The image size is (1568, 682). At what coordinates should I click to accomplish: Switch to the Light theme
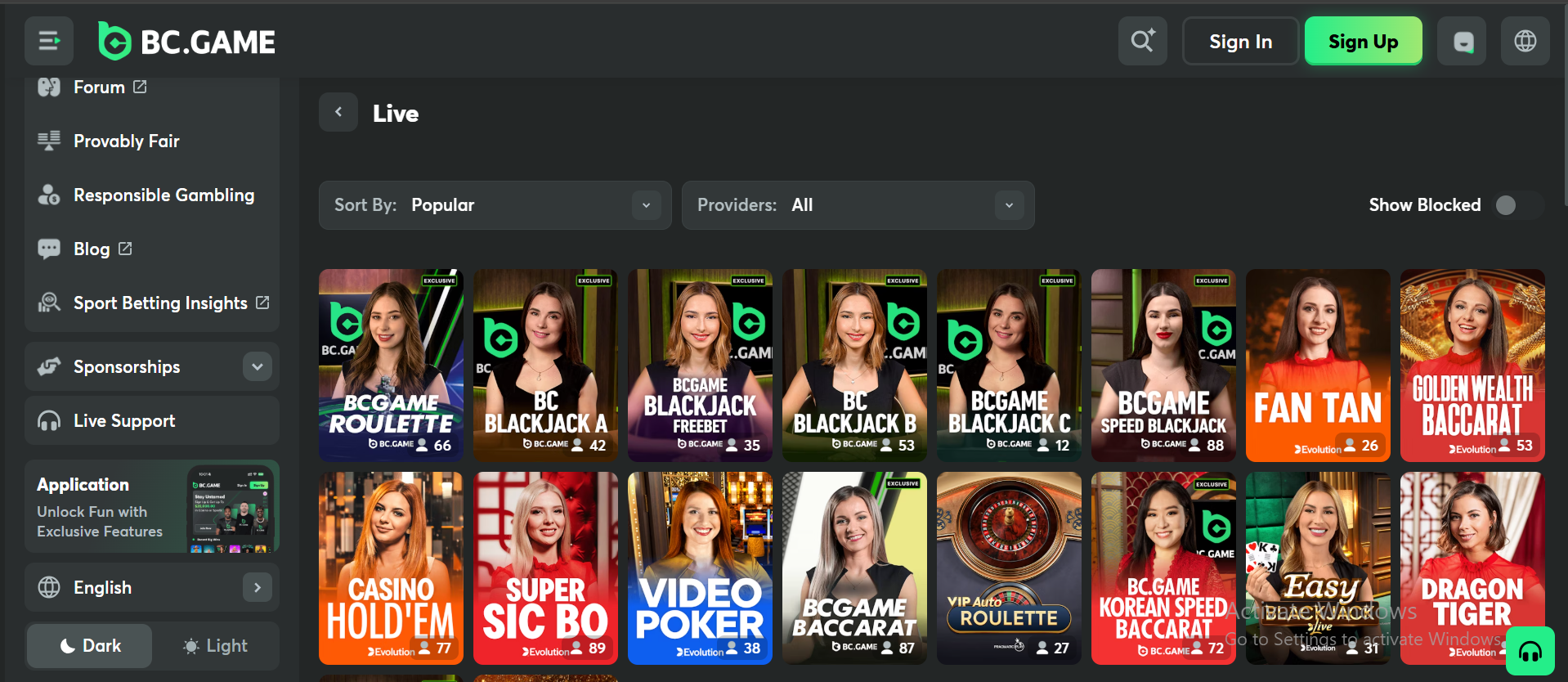[215, 646]
